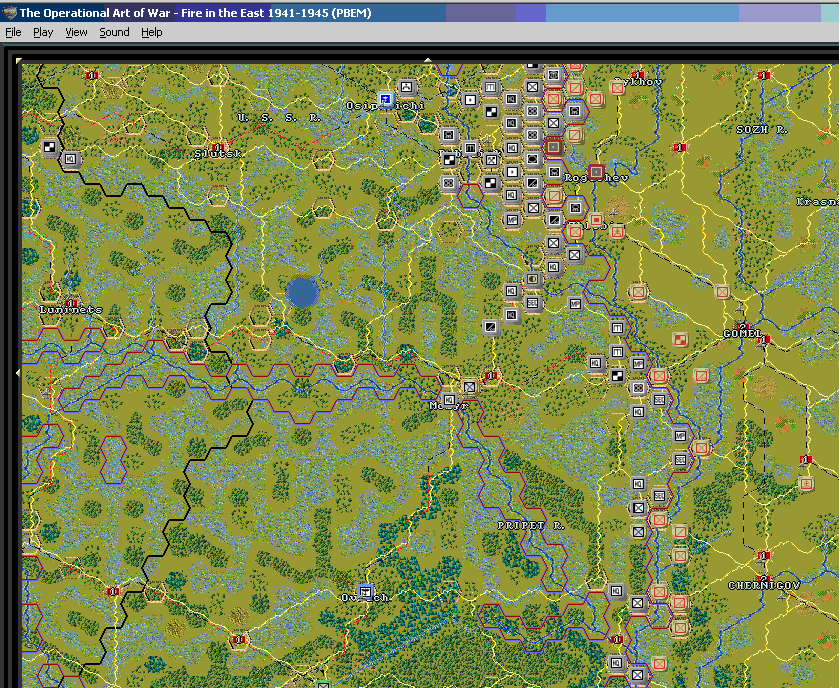Screen dimensions: 840x688
Task: Click the SOZH R. river label
Action: pos(762,129)
